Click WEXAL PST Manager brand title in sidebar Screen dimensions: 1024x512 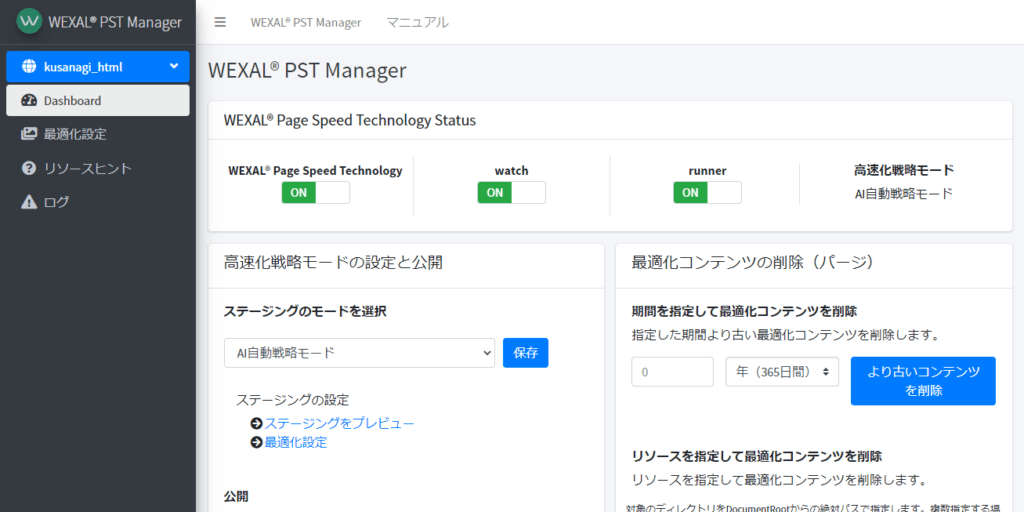pyautogui.click(x=115, y=22)
